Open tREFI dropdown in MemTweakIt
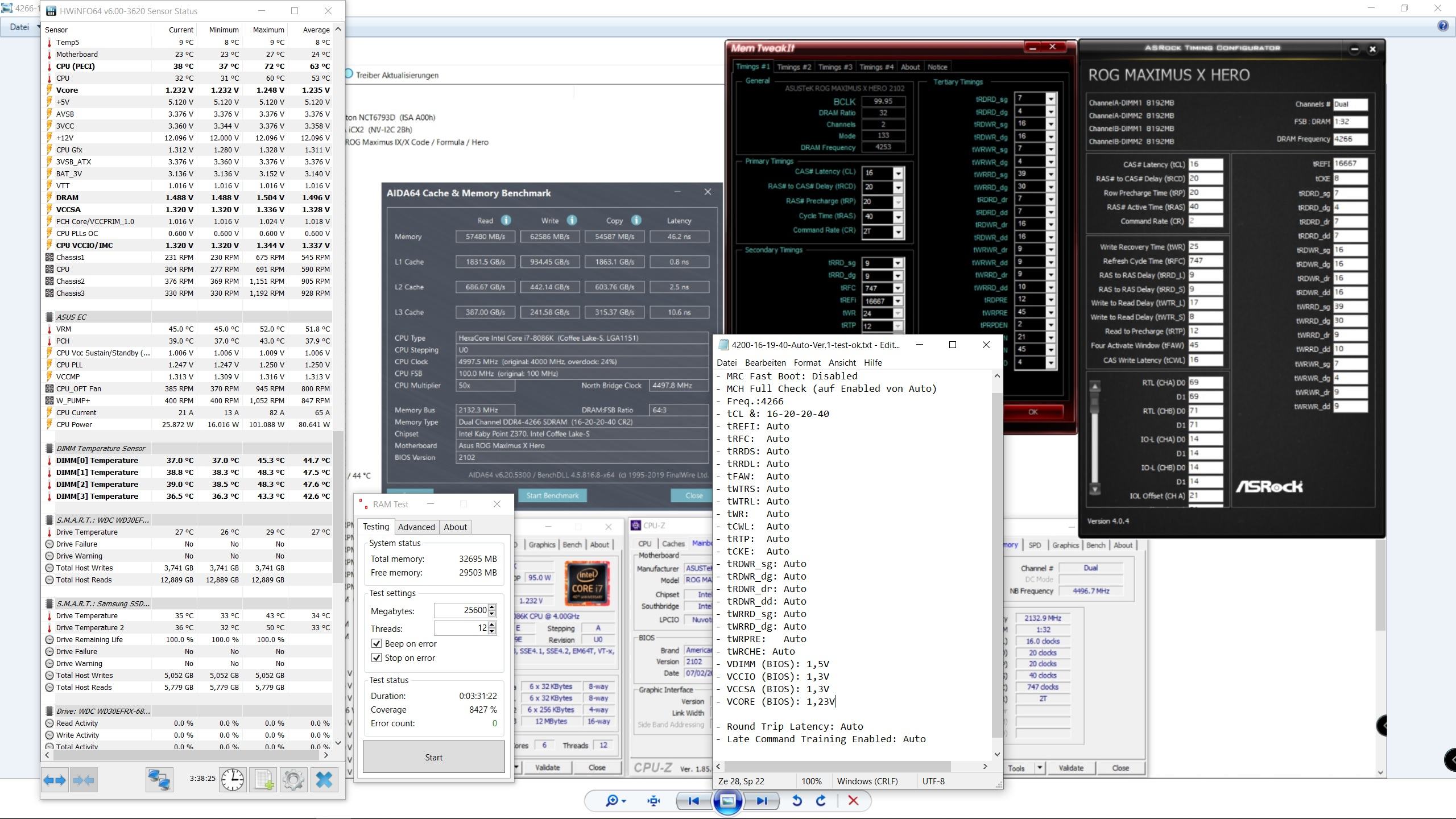Screen dimensions: 1456x819 point(897,301)
